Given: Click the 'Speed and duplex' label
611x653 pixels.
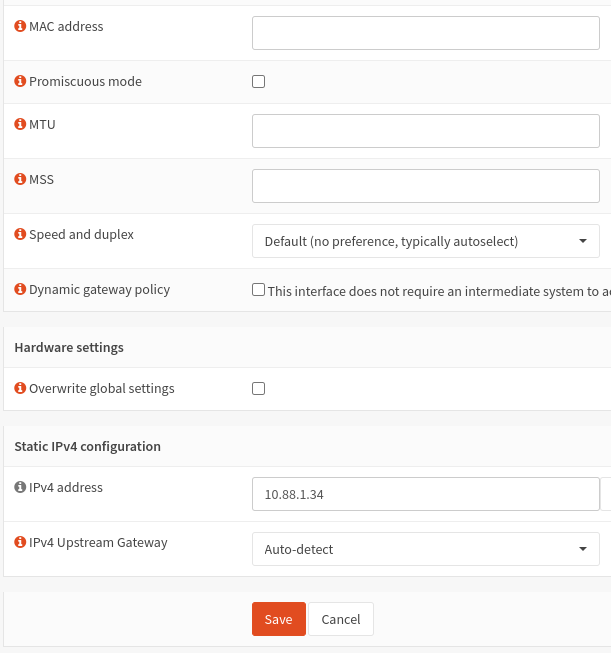Looking at the screenshot, I should click(81, 234).
